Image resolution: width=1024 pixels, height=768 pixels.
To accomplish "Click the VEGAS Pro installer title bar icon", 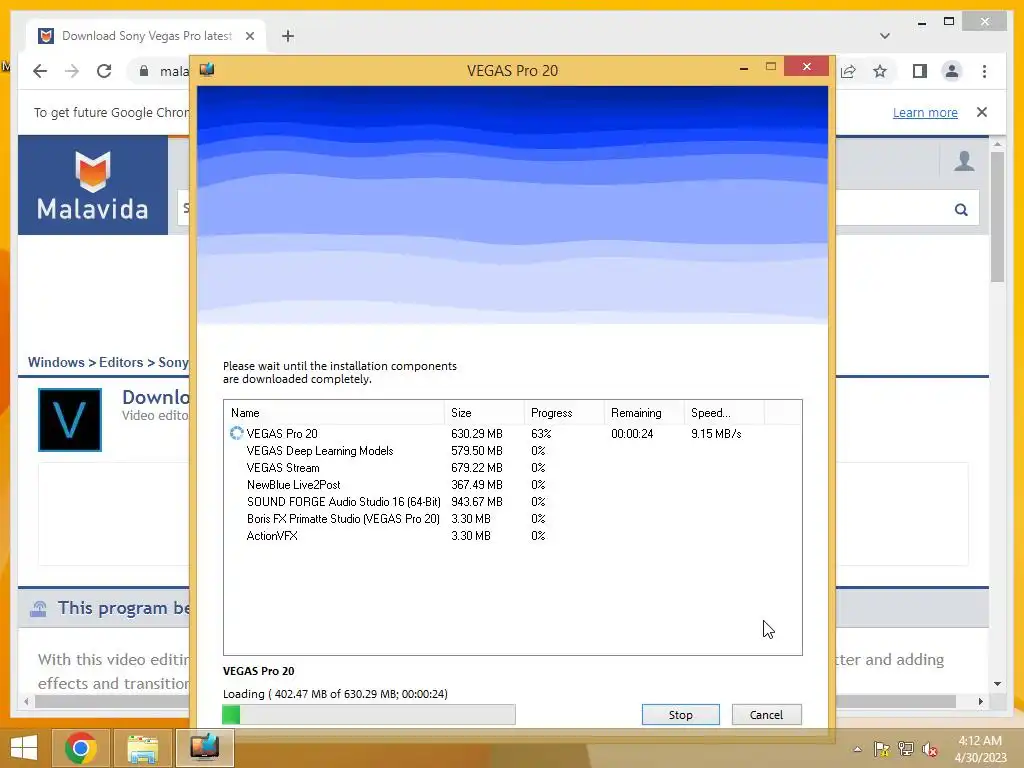I will tap(207, 69).
